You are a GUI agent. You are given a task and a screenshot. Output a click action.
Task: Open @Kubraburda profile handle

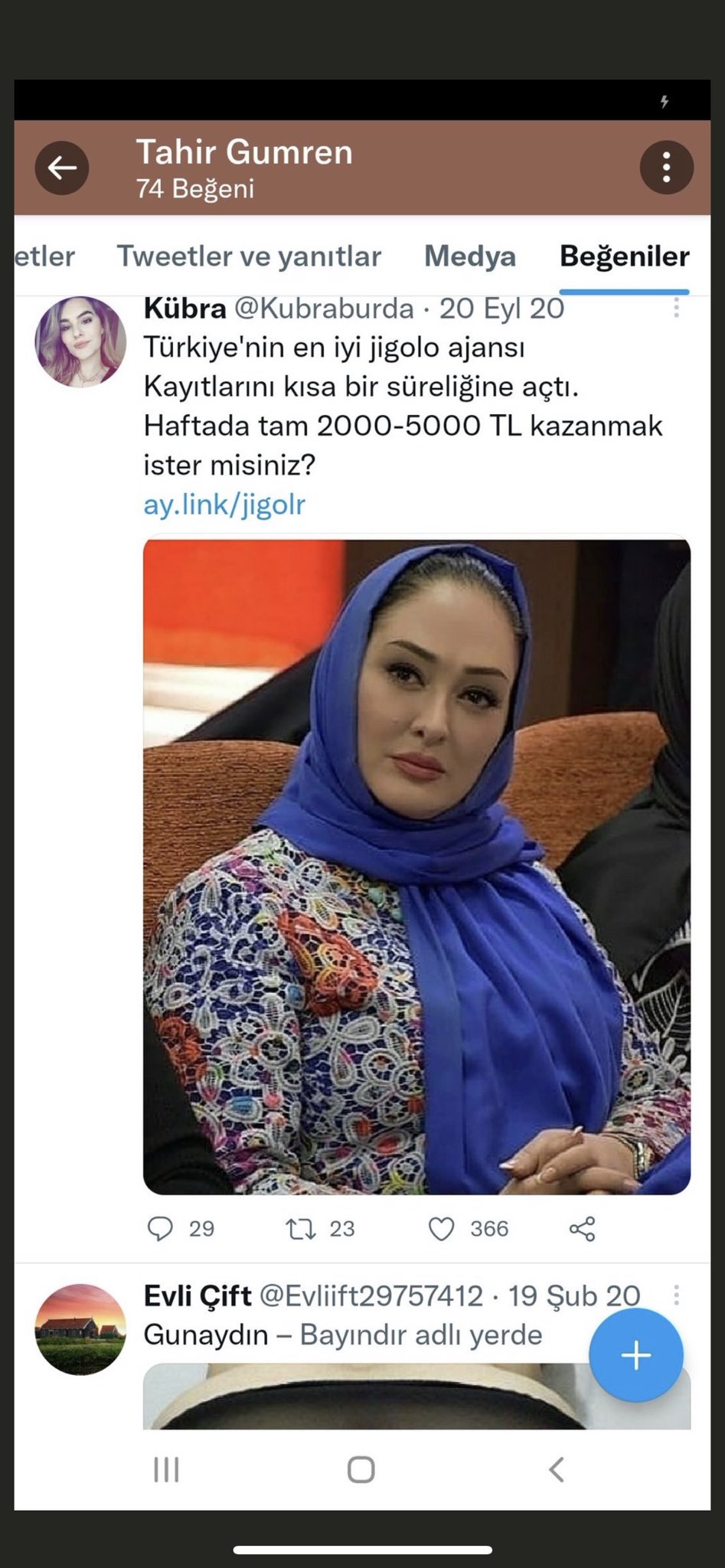[324, 308]
